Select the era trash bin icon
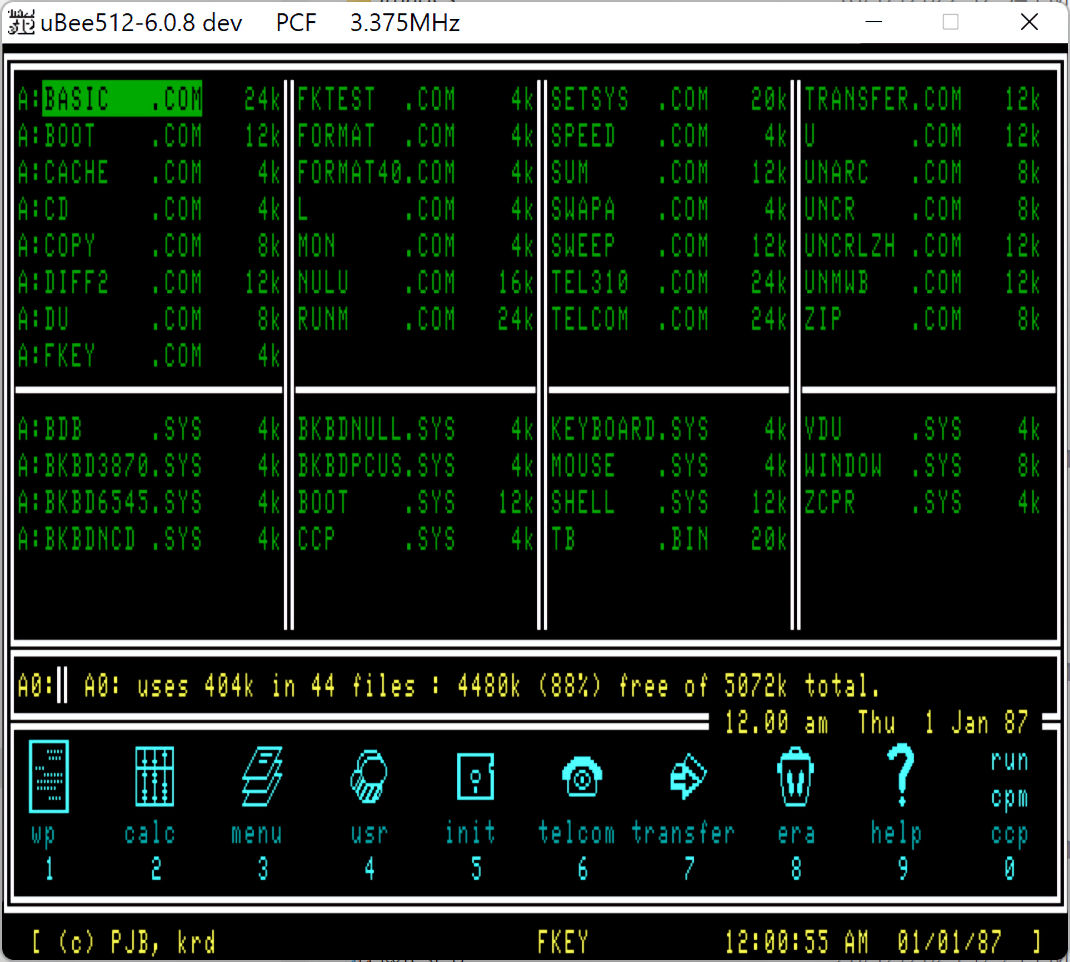 click(x=795, y=777)
